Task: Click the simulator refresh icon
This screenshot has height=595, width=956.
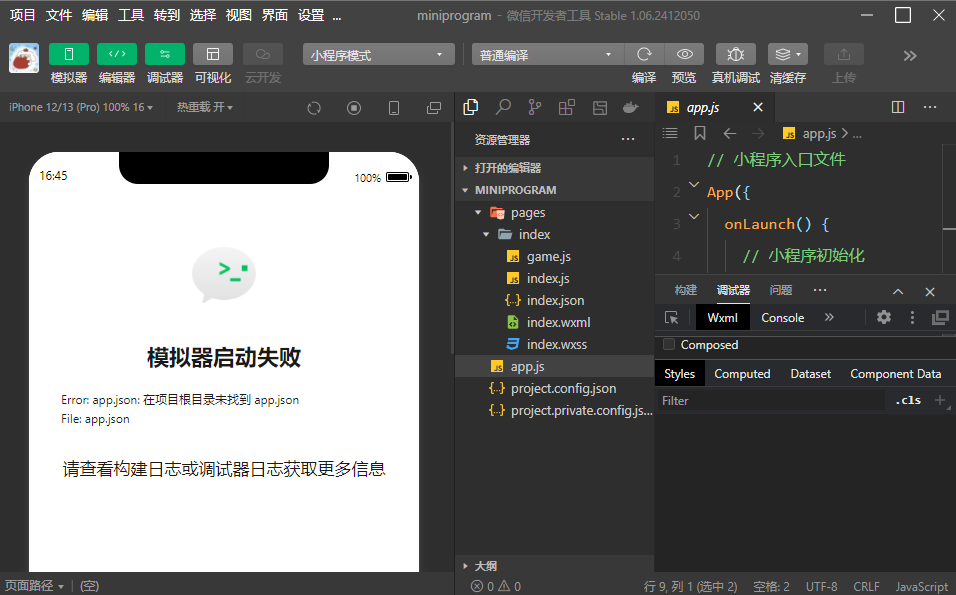Action: tap(314, 108)
